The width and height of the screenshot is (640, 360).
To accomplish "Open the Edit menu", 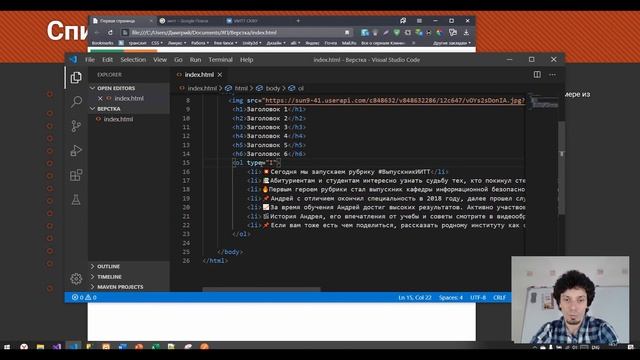I will click(x=107, y=60).
